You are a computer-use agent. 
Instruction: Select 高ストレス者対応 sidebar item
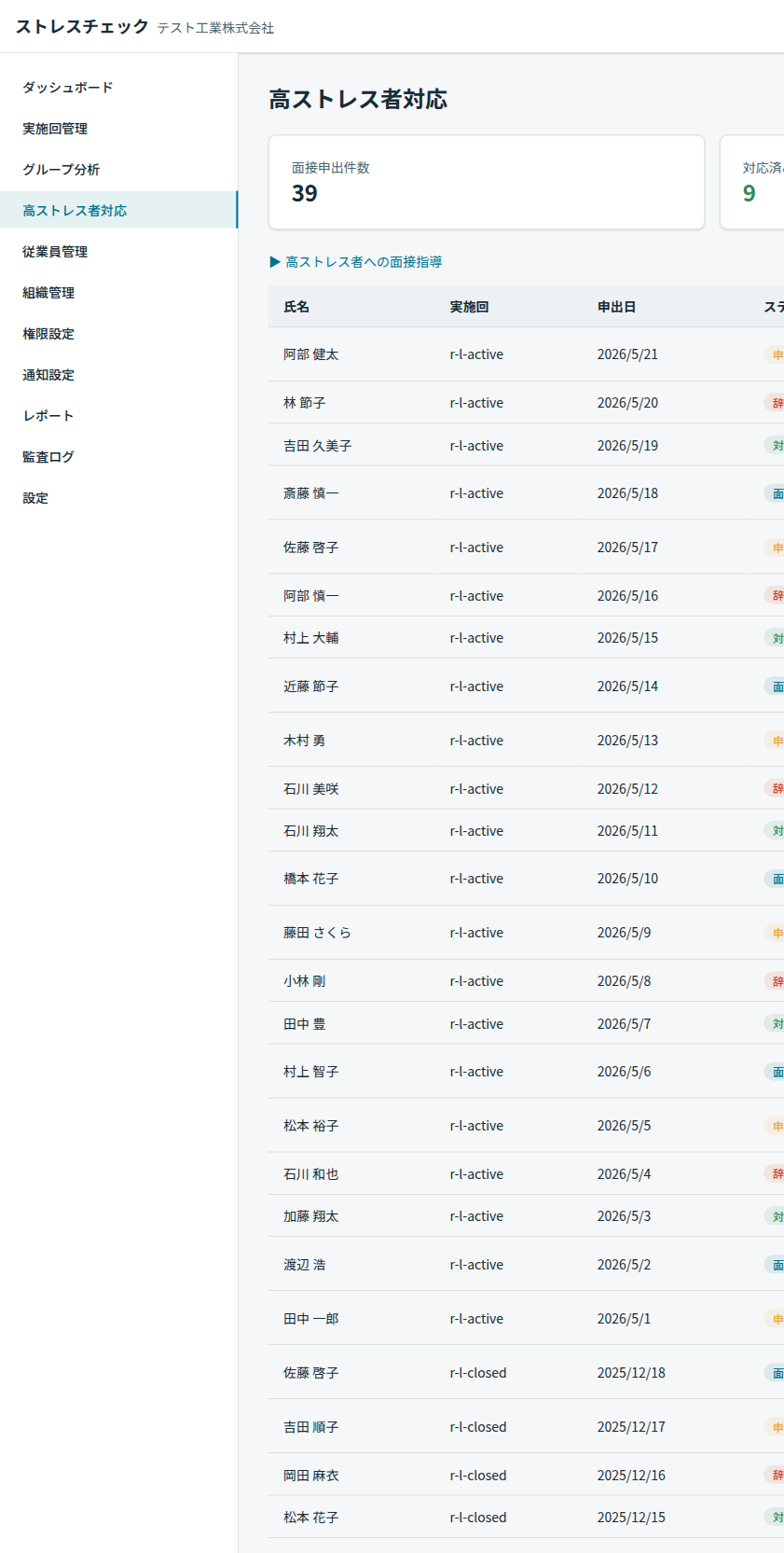pos(75,211)
